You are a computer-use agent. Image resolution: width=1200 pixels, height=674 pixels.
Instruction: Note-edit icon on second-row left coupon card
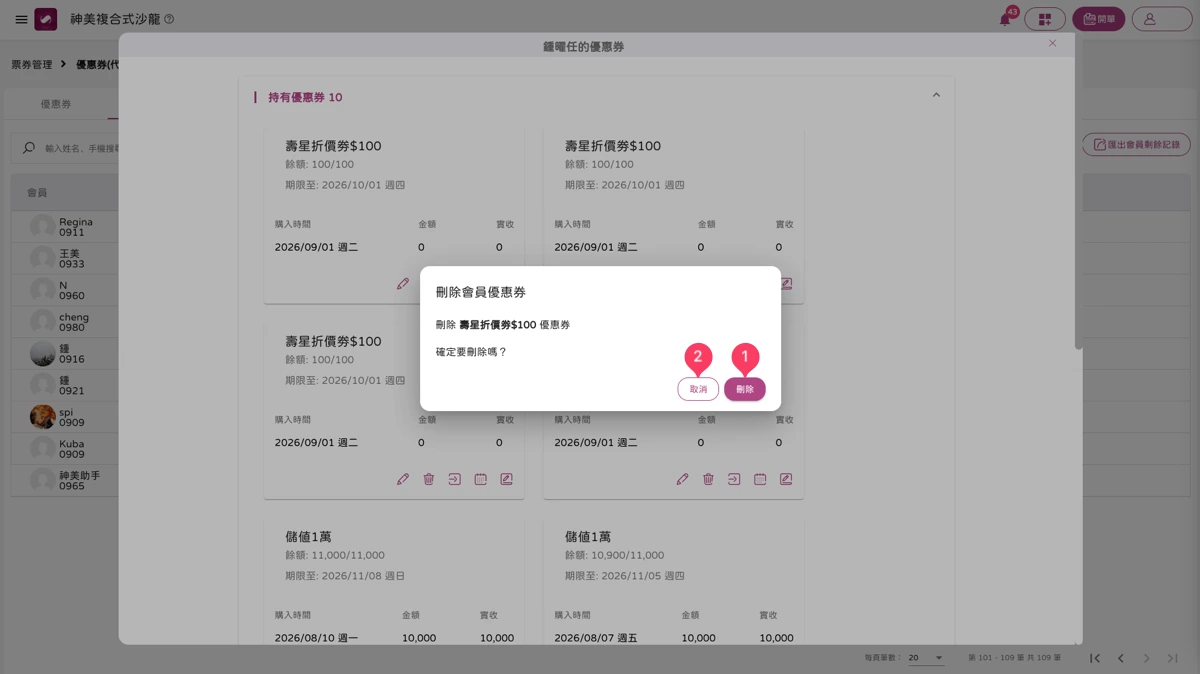pyautogui.click(x=506, y=479)
